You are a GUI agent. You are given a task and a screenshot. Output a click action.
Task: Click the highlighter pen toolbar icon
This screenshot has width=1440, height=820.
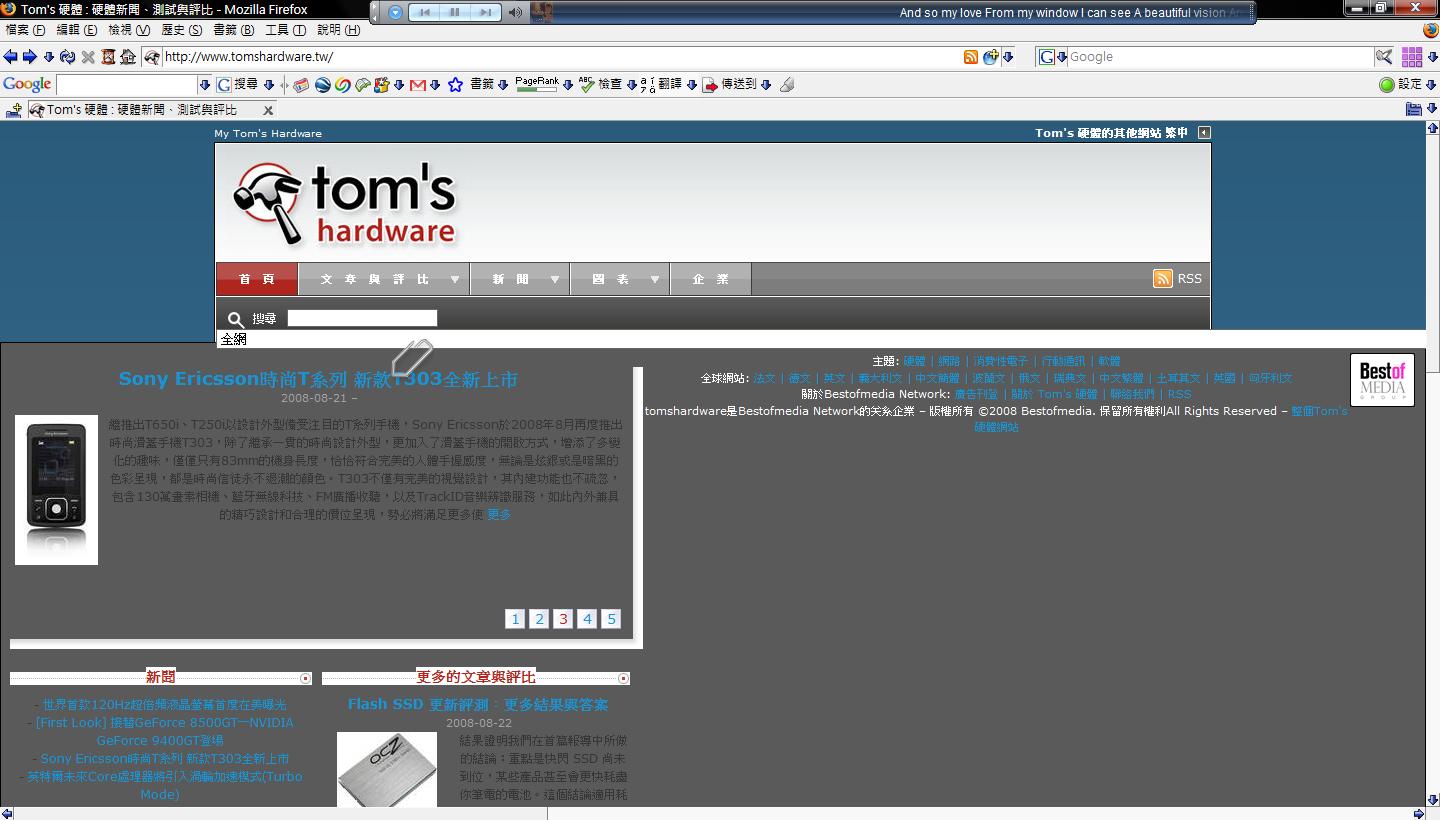click(787, 85)
